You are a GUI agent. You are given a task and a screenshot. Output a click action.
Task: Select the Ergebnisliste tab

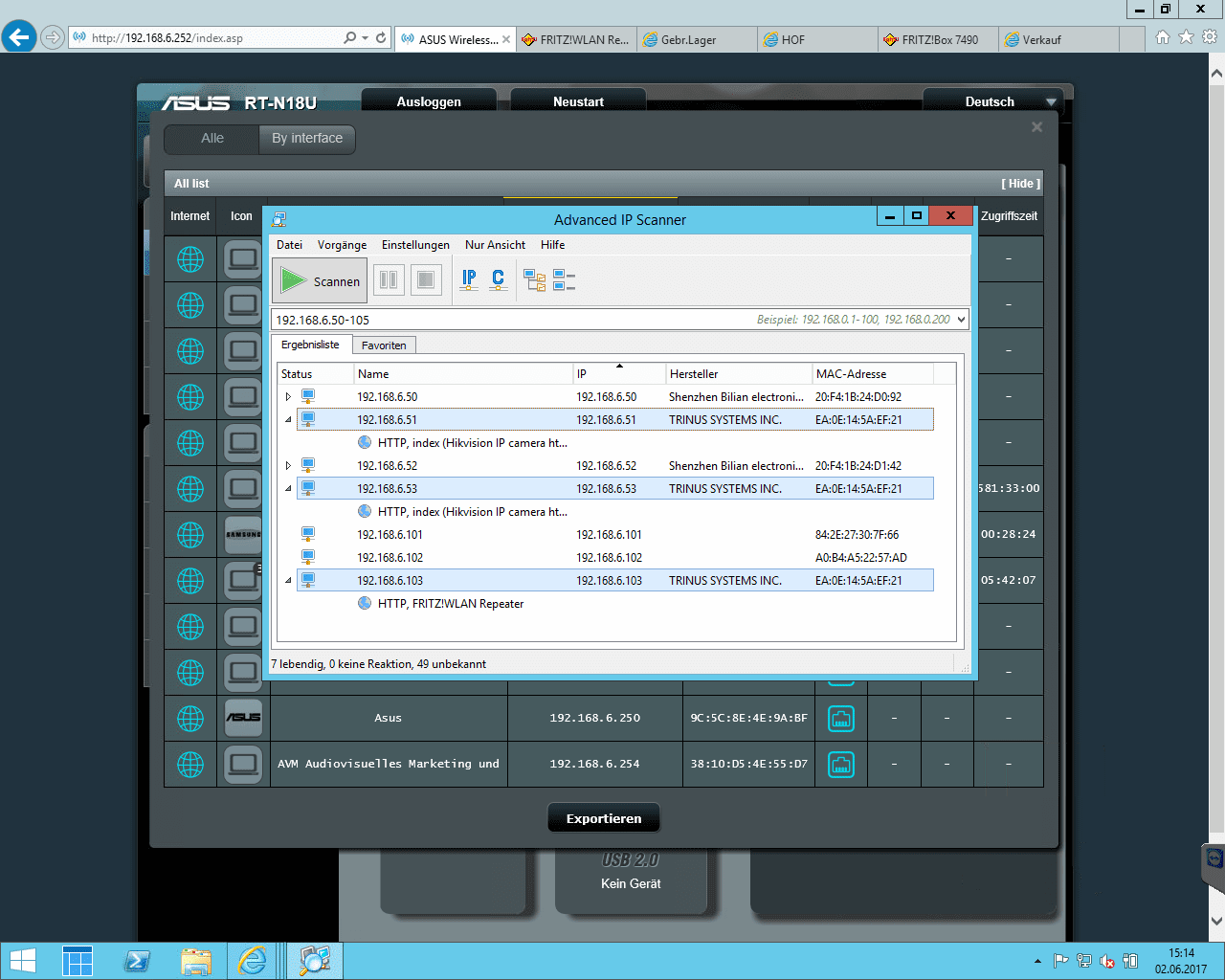coord(310,345)
